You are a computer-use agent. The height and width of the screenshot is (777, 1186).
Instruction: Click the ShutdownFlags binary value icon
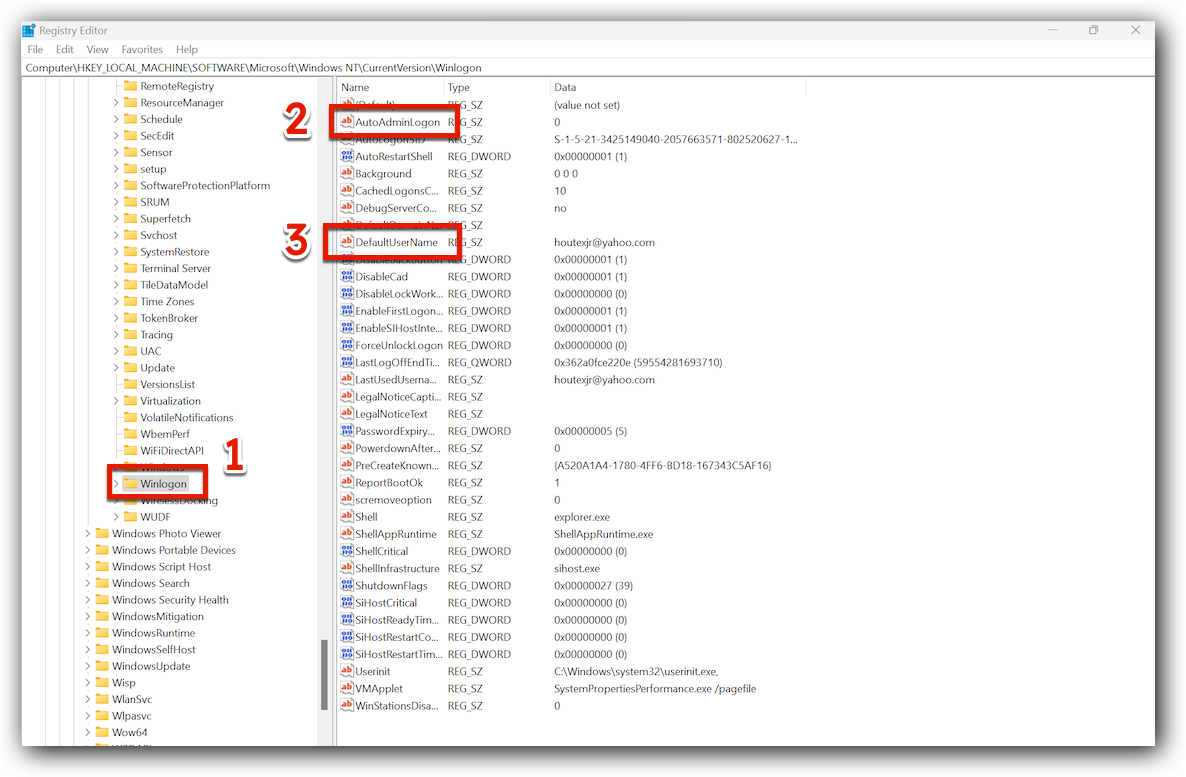coord(347,586)
